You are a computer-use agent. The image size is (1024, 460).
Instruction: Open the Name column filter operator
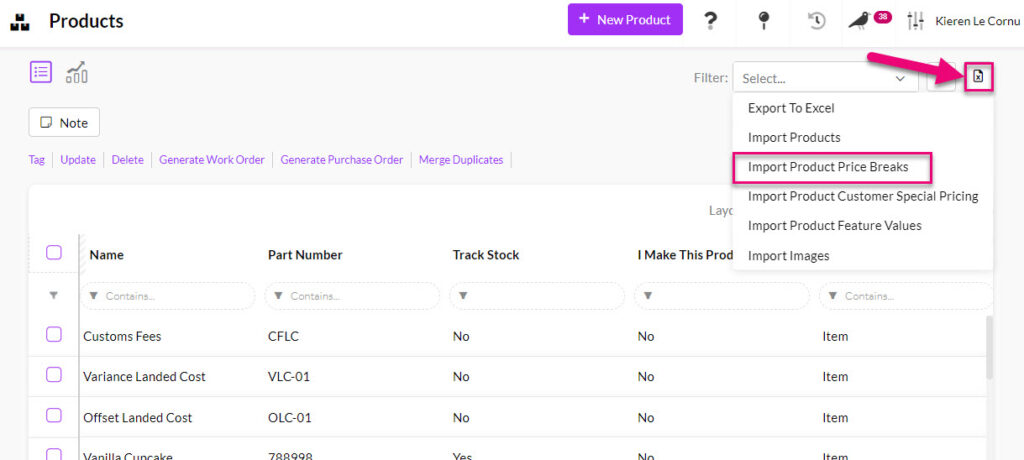[x=95, y=296]
